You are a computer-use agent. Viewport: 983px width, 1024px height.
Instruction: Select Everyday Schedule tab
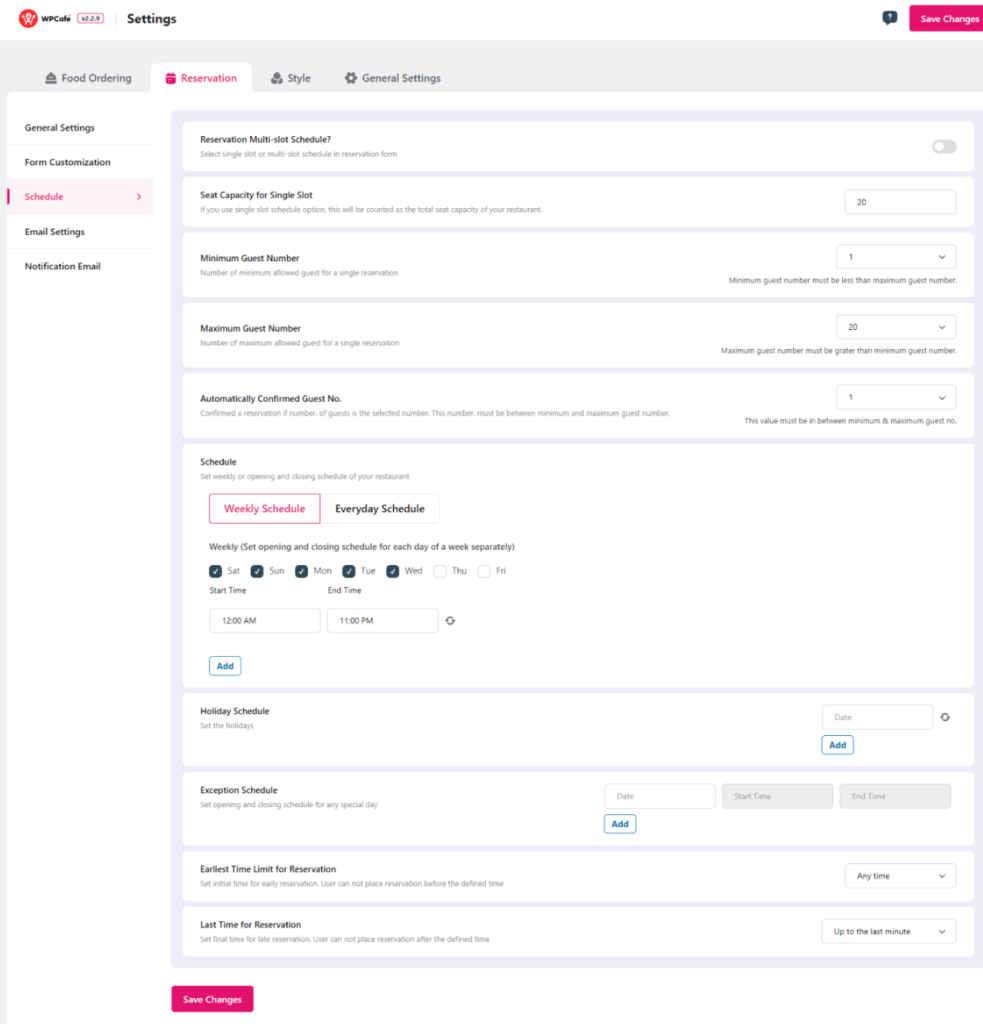(x=379, y=508)
